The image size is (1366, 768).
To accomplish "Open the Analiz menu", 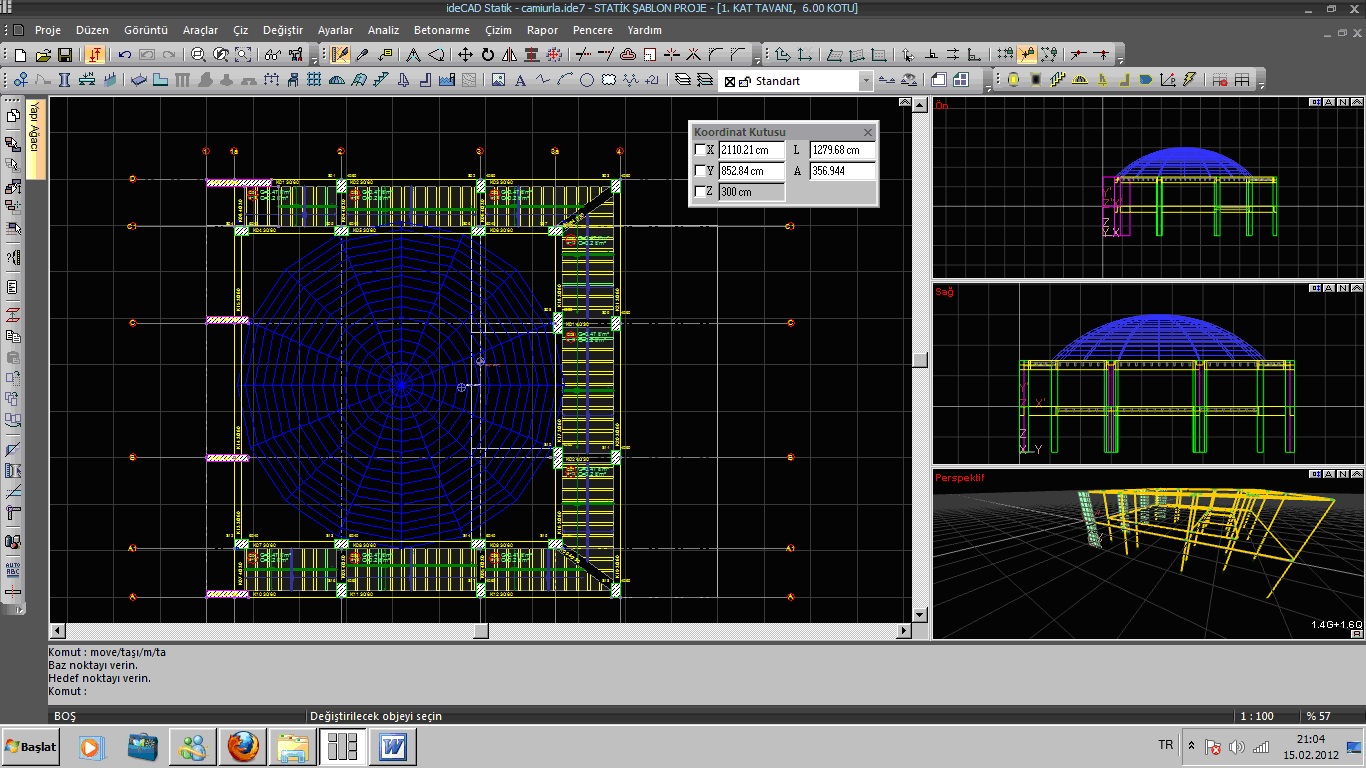I will [383, 30].
